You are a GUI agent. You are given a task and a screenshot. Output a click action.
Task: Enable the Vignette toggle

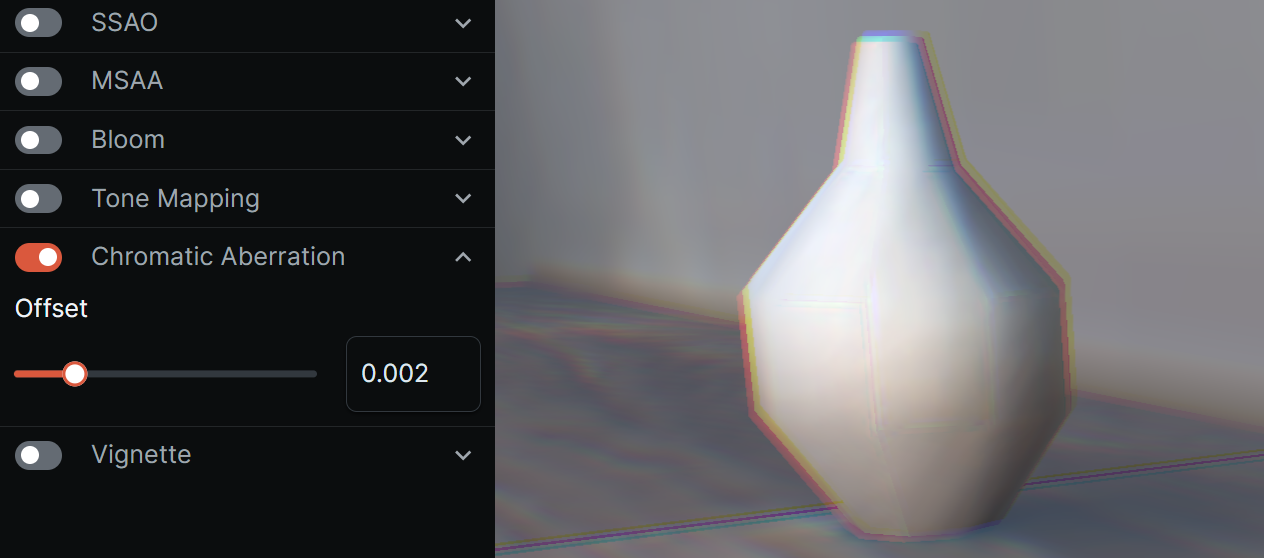(x=38, y=455)
